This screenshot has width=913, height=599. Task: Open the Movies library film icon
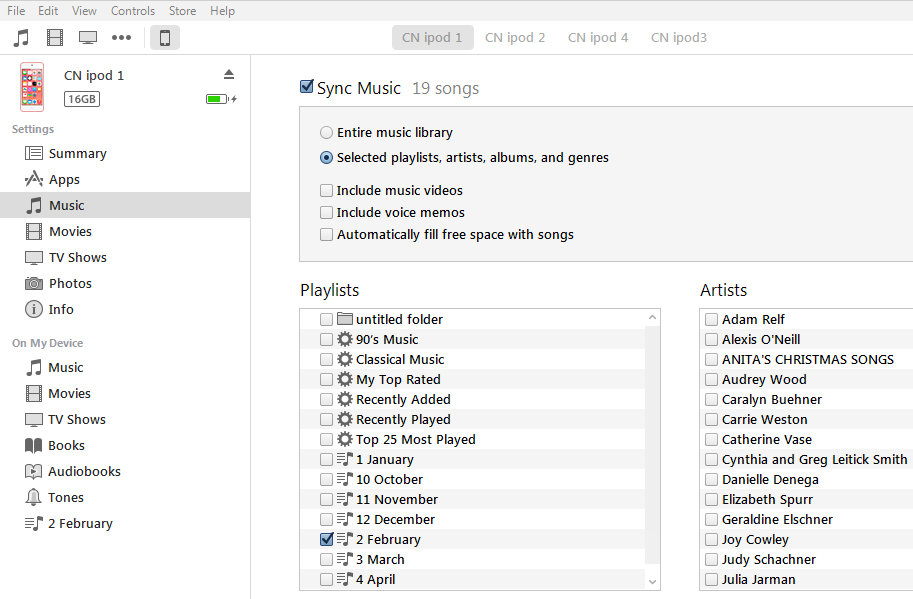pos(55,38)
